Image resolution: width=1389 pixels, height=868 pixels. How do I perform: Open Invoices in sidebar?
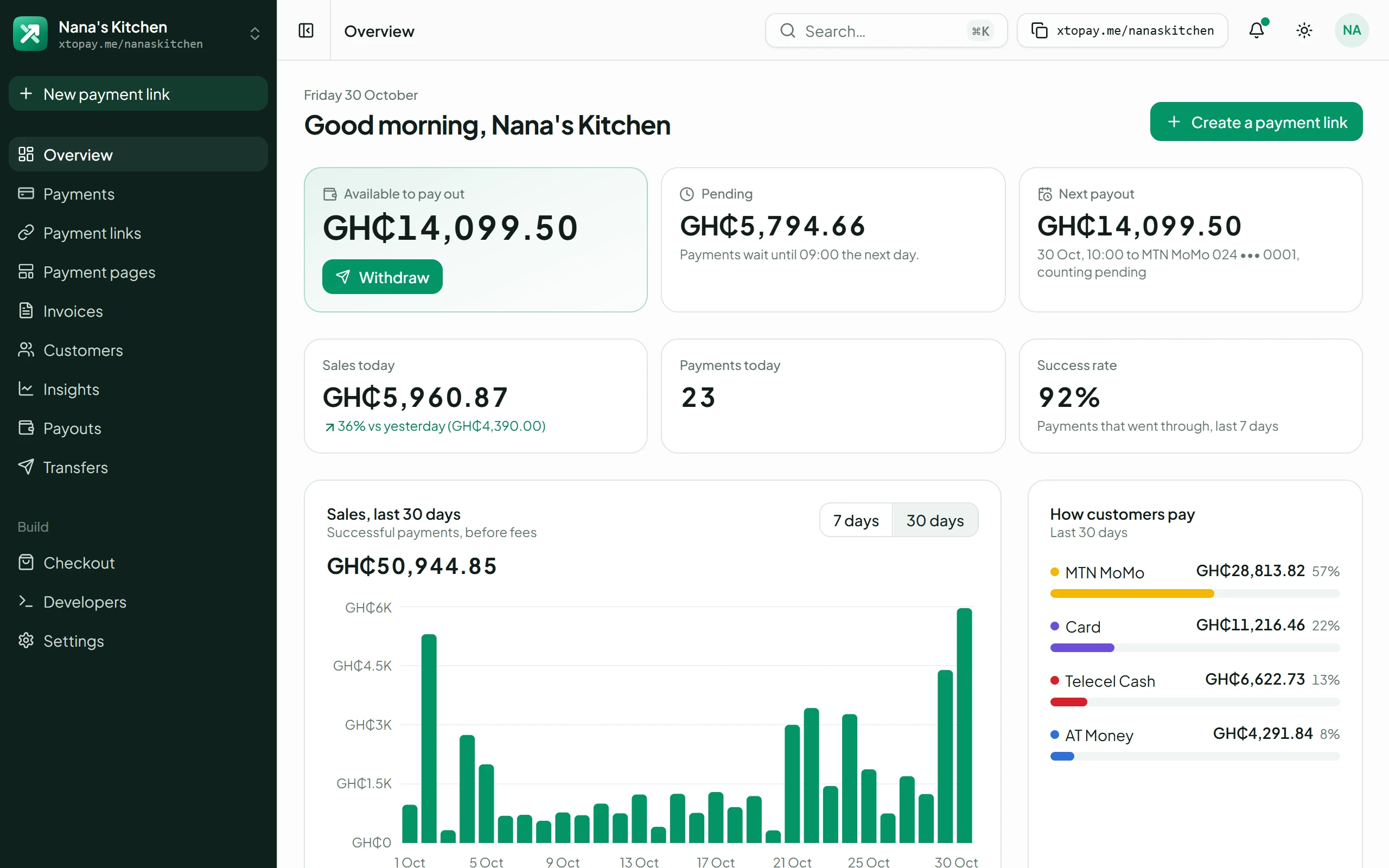click(x=138, y=310)
